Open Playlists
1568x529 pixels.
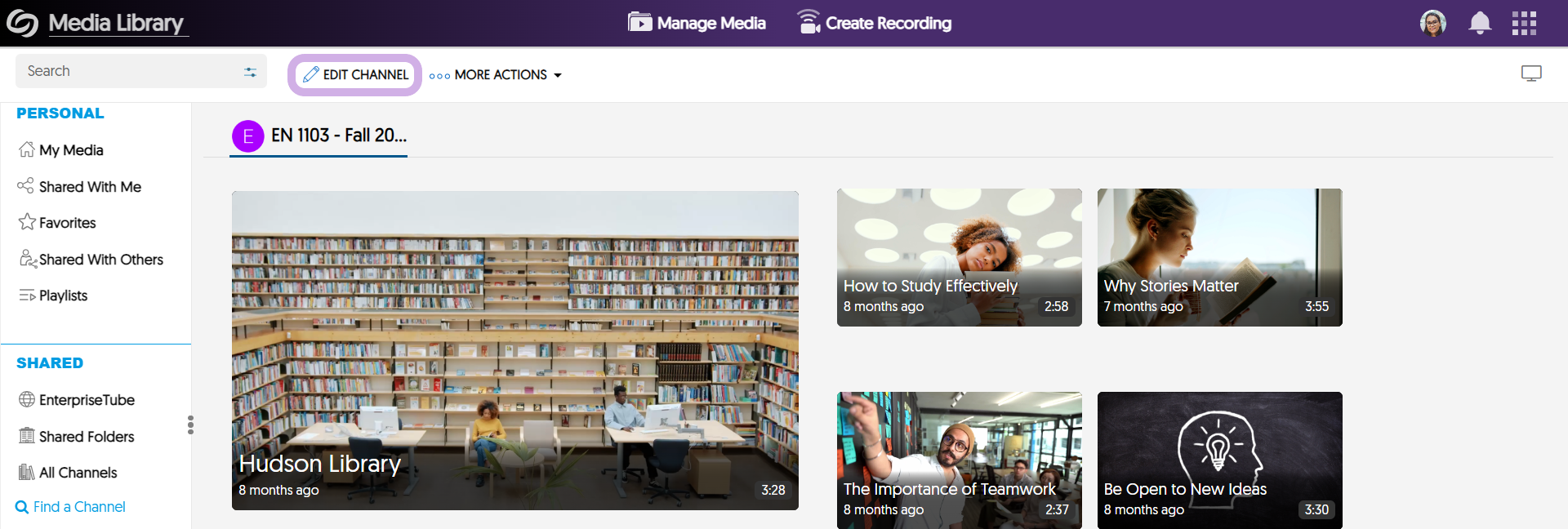click(63, 296)
